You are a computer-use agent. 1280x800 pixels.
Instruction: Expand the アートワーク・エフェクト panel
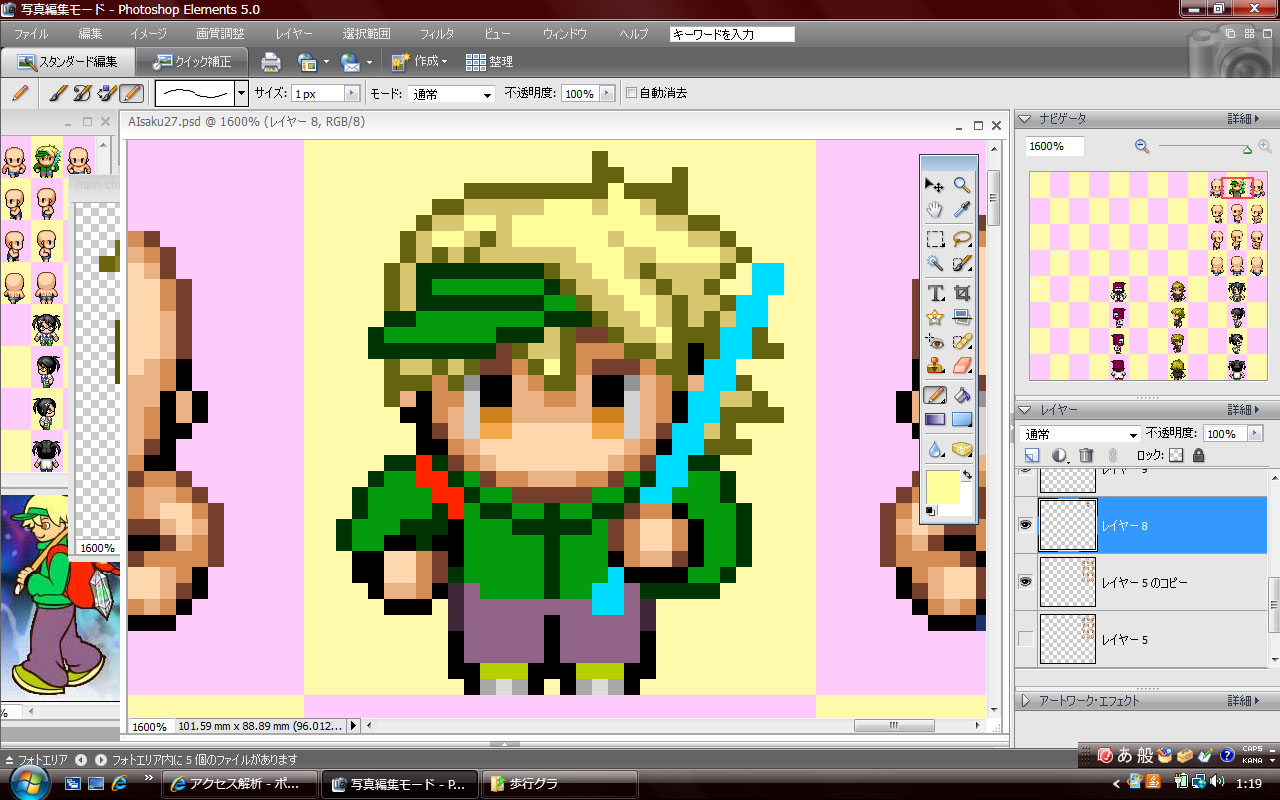click(1025, 701)
